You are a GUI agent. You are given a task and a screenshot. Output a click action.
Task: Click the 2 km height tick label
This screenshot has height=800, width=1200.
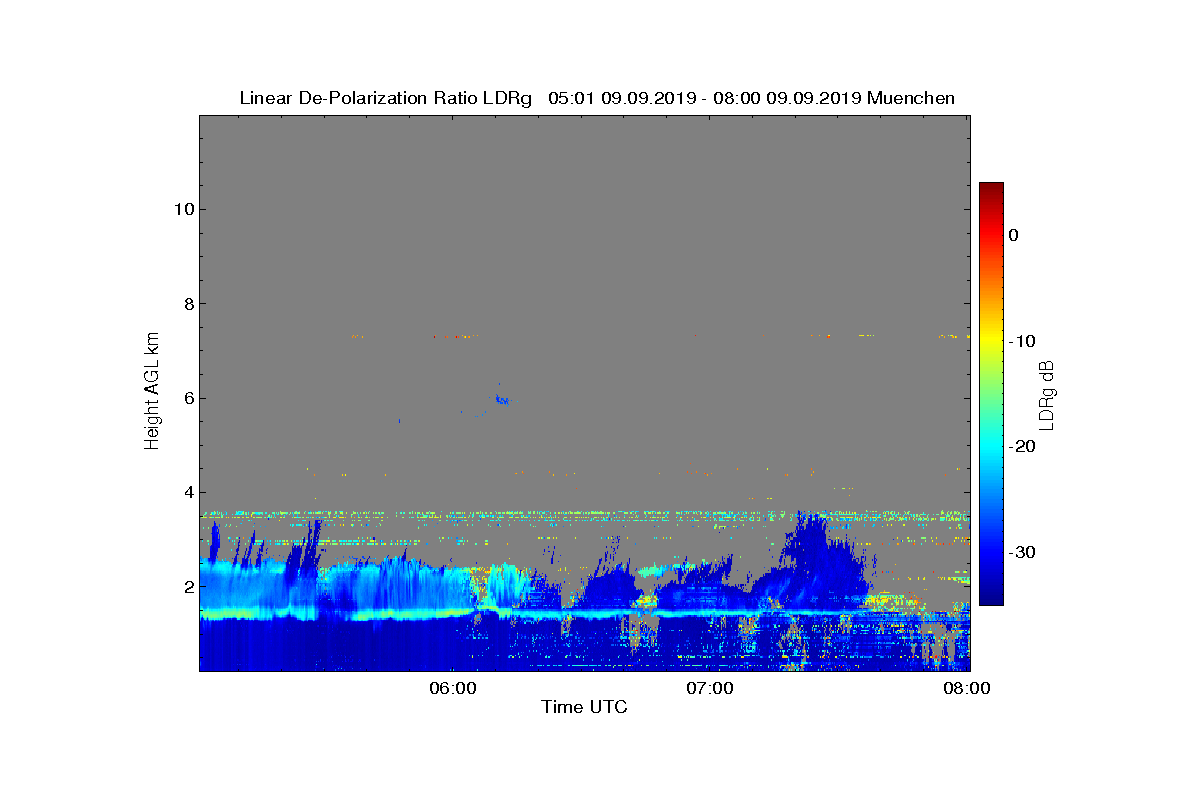coord(188,586)
